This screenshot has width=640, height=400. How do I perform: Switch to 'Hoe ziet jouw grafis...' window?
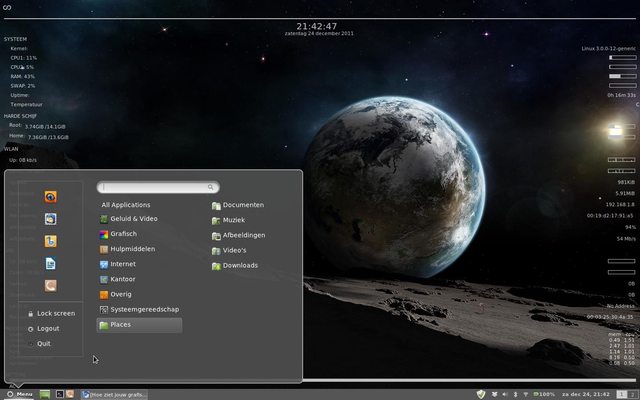click(x=113, y=394)
